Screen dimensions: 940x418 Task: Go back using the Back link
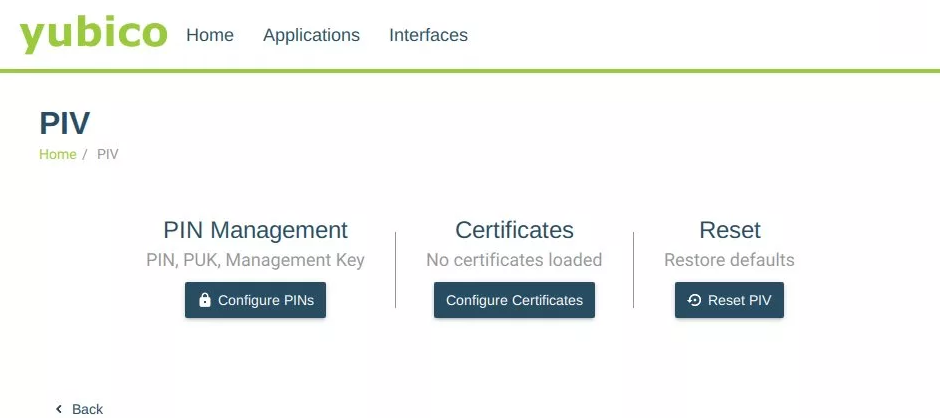pyautogui.click(x=79, y=409)
